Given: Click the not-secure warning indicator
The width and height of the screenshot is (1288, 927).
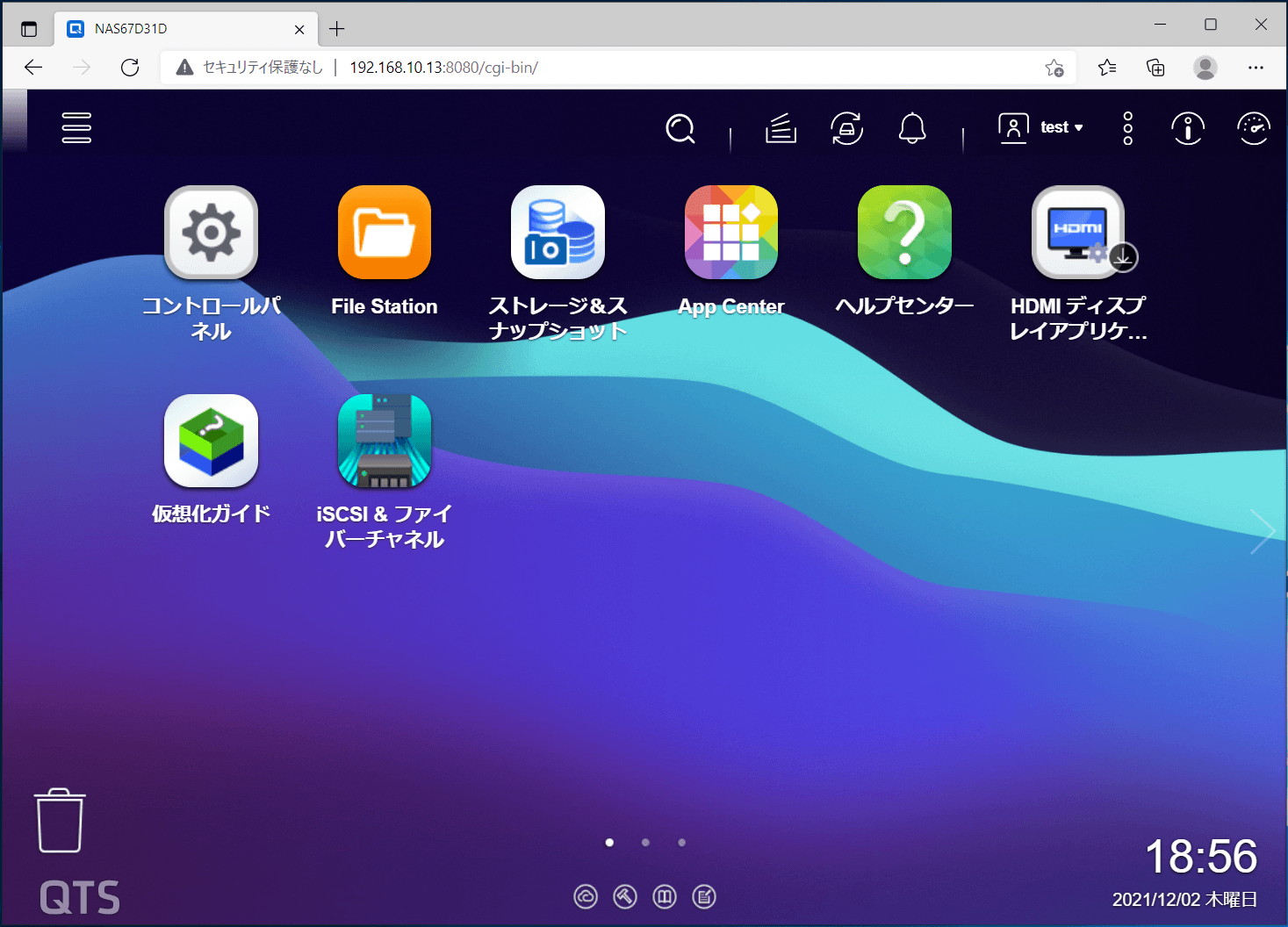Looking at the screenshot, I should [249, 68].
